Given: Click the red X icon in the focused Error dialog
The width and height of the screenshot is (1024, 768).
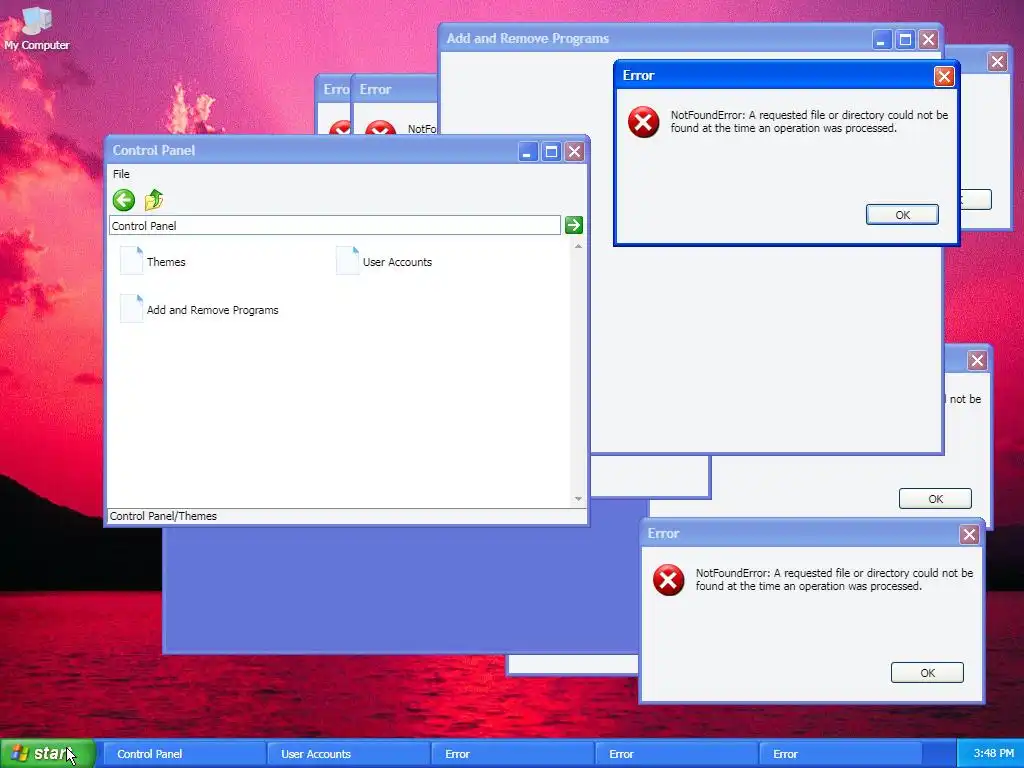Looking at the screenshot, I should pos(643,122).
